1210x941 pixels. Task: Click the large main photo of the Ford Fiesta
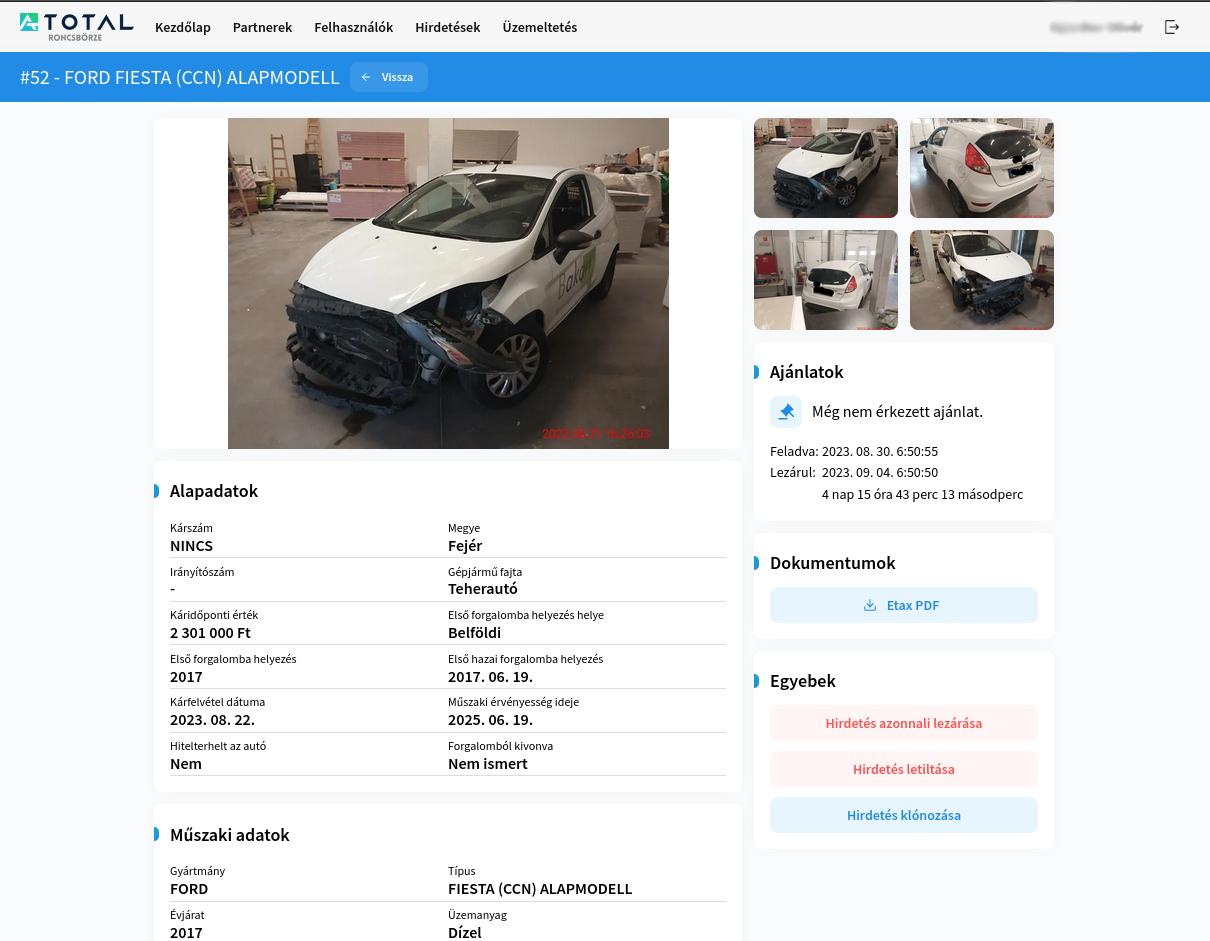(x=448, y=283)
